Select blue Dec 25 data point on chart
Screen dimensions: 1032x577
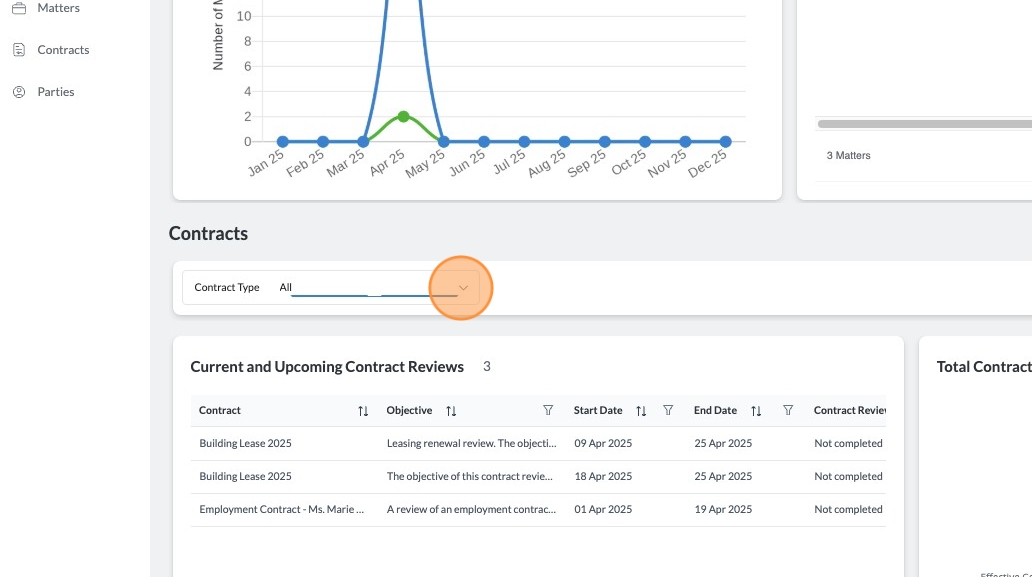pyautogui.click(x=725, y=141)
